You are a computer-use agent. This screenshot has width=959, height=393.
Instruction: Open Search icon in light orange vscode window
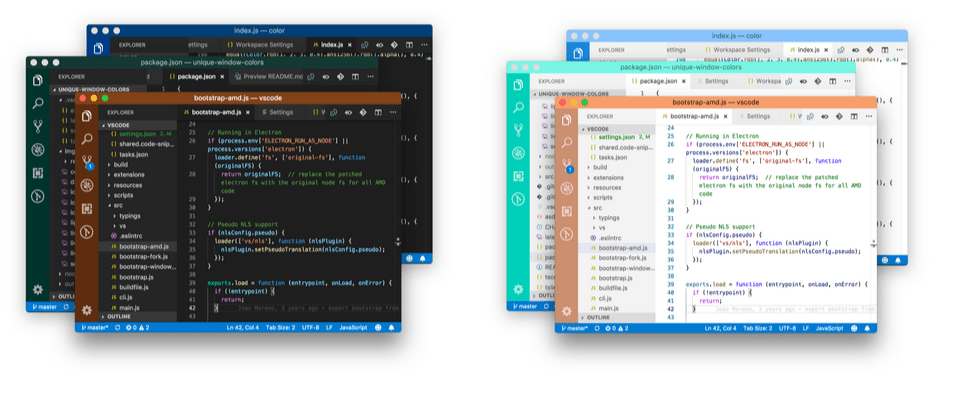point(567,142)
